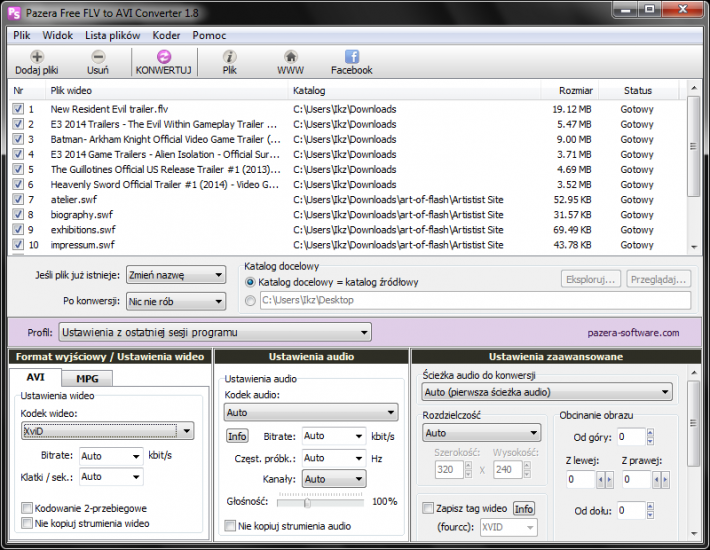This screenshot has height=550, width=710.
Task: Click the audio codec Info button
Action: (237, 436)
